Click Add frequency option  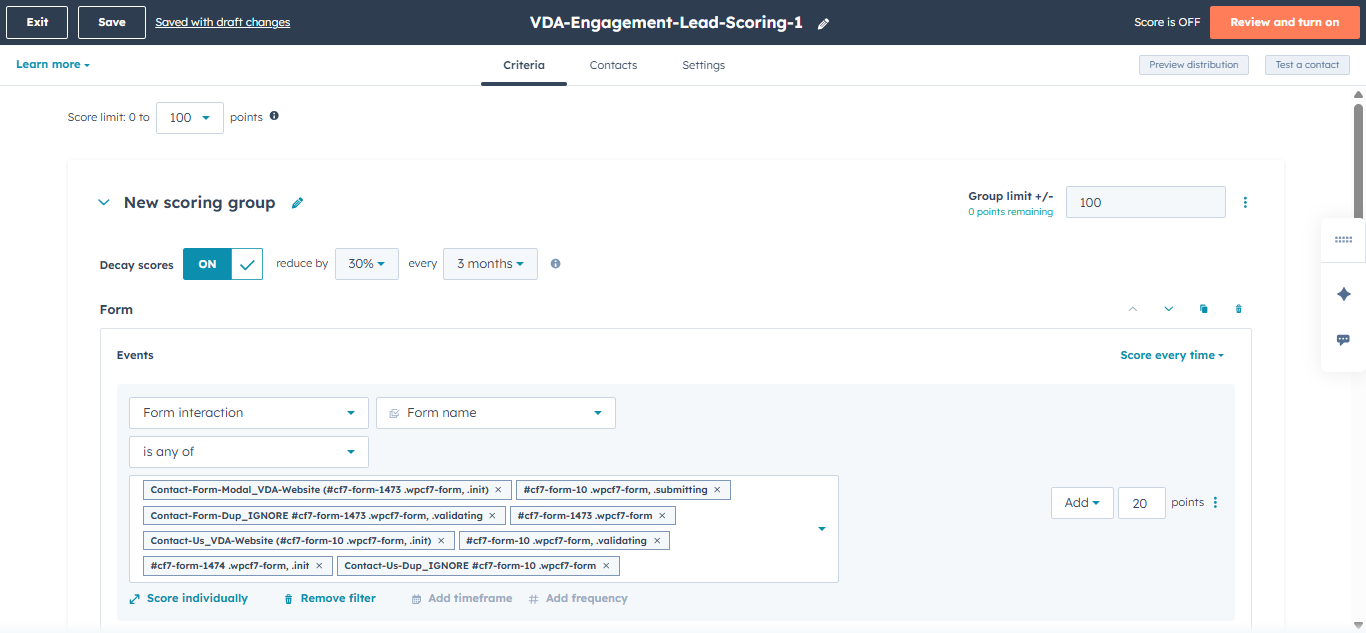578,599
